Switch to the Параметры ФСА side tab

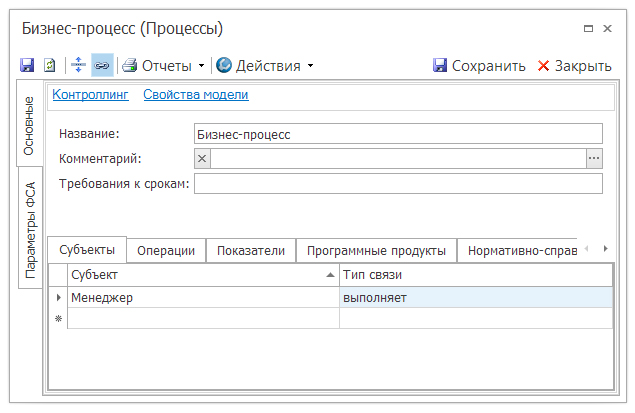30,229
